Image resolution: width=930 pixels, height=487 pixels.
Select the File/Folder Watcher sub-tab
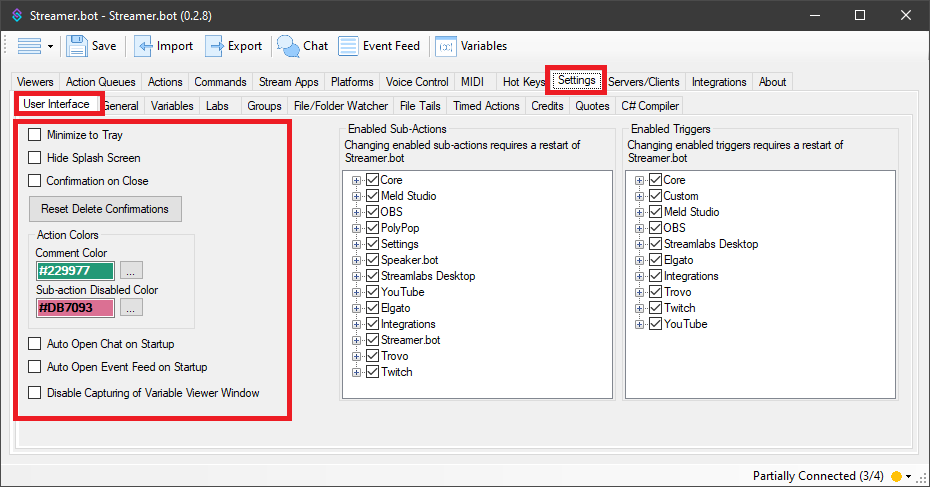[x=340, y=106]
